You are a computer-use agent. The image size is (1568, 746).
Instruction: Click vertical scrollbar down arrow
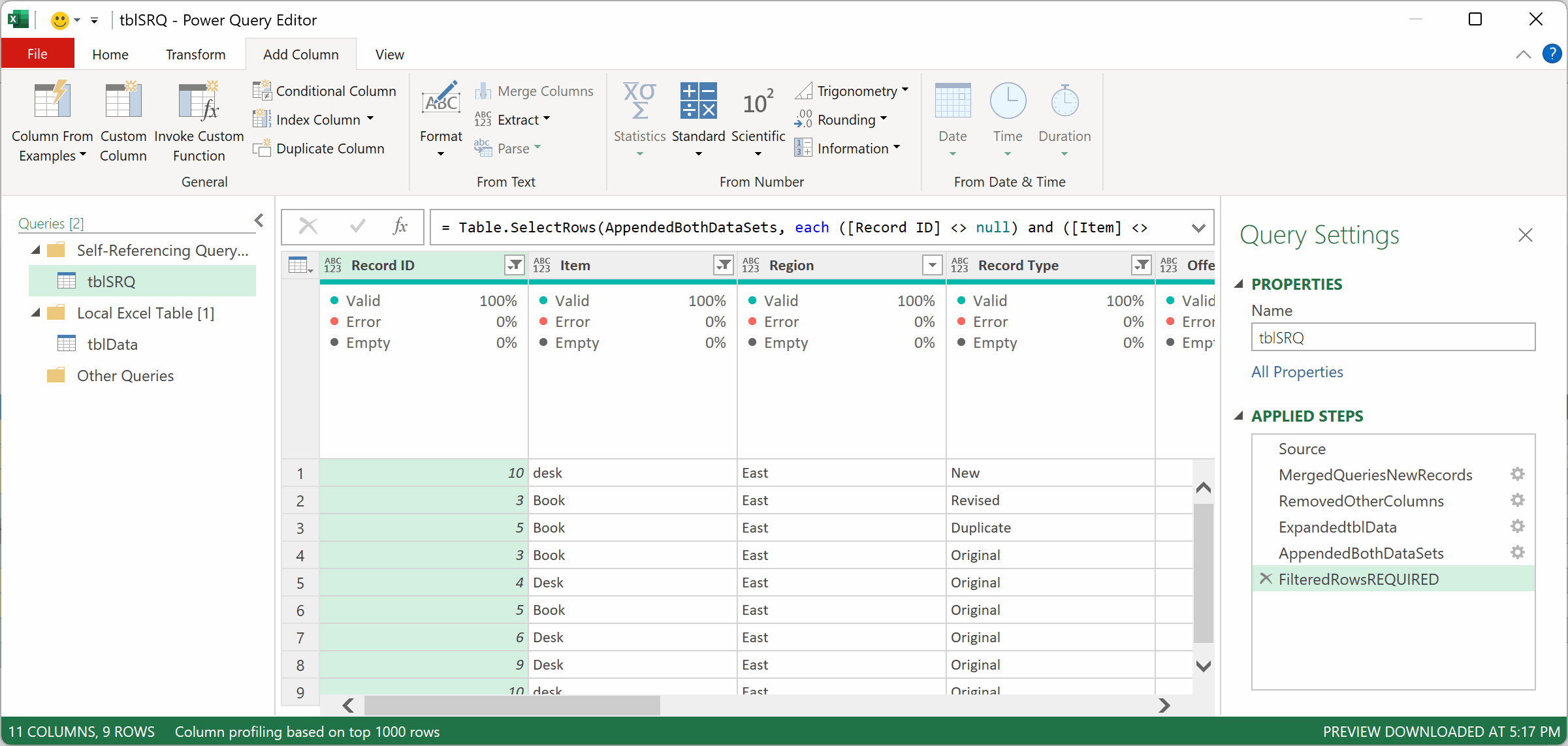pyautogui.click(x=1204, y=666)
